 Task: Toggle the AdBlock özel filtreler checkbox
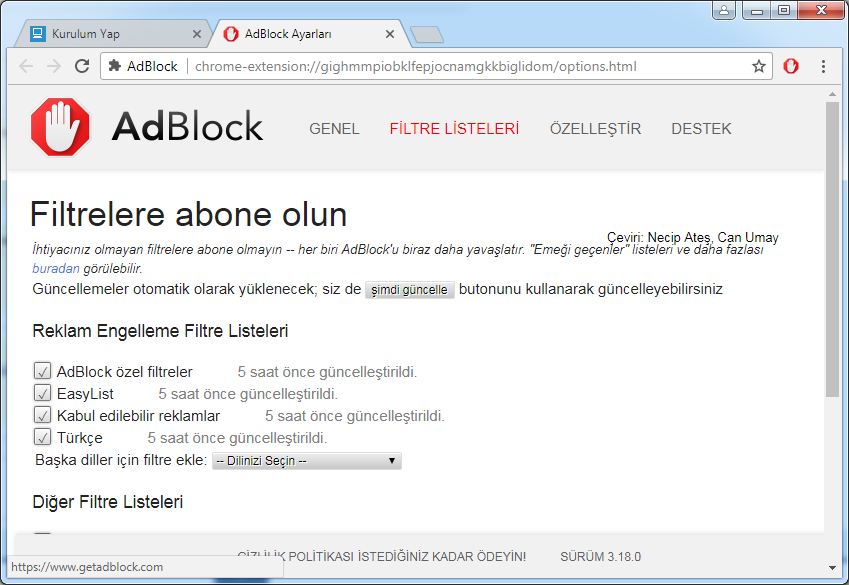tap(42, 371)
